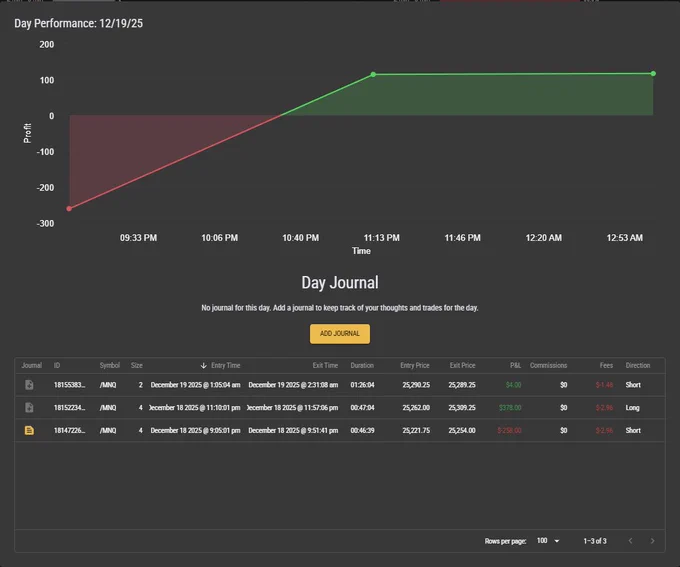The image size is (680, 567).
Task: Click entry price 25,262.00
Action: 416,407
